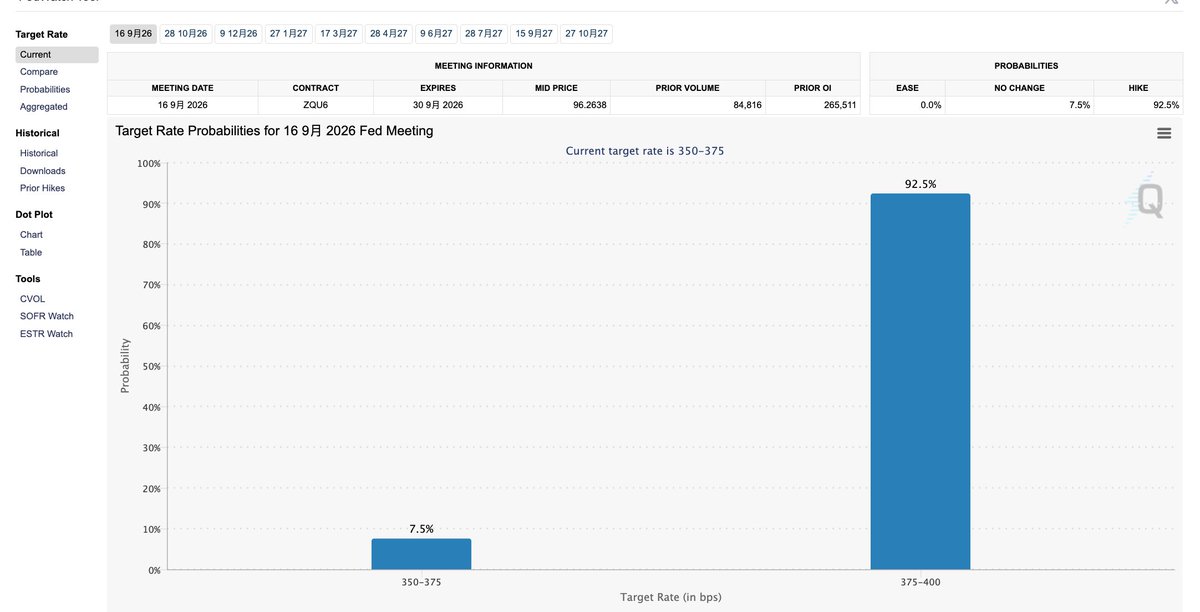
Task: Switch to the 27 10月27 meeting tab
Action: click(x=586, y=34)
